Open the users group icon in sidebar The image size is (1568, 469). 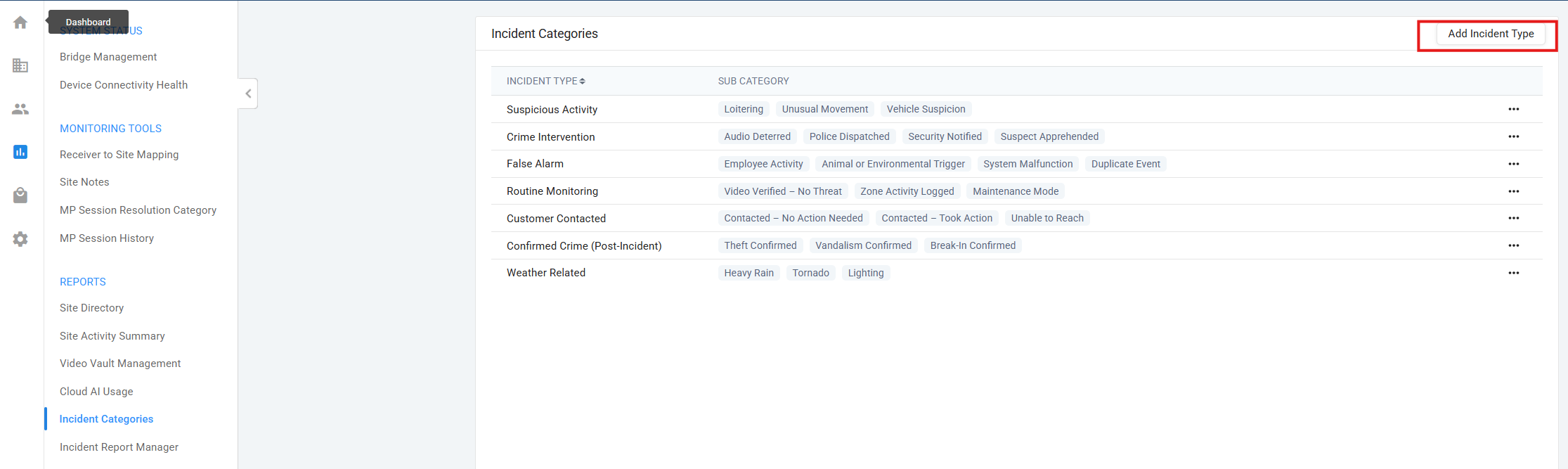20,109
